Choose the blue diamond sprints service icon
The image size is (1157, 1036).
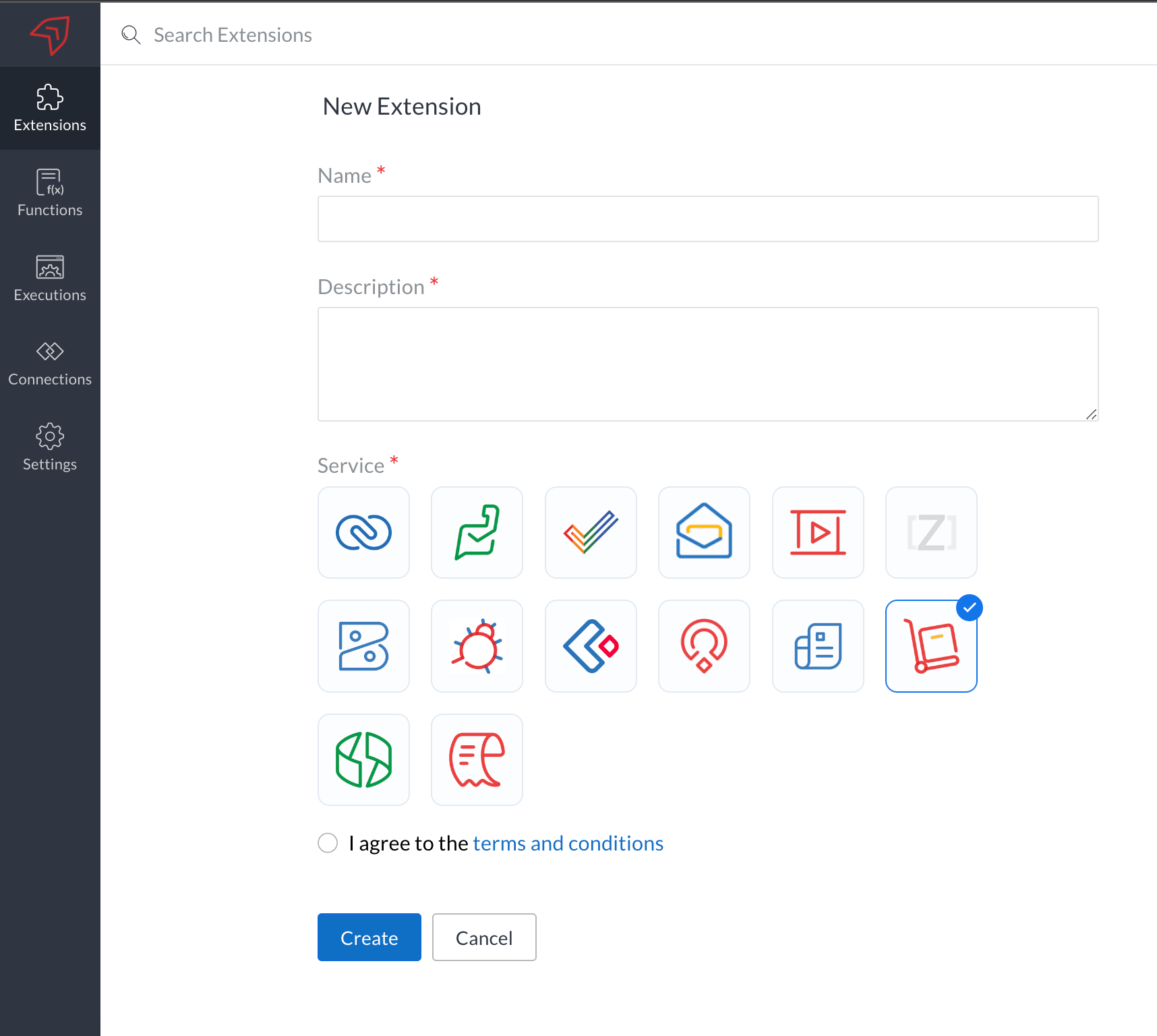click(x=591, y=646)
